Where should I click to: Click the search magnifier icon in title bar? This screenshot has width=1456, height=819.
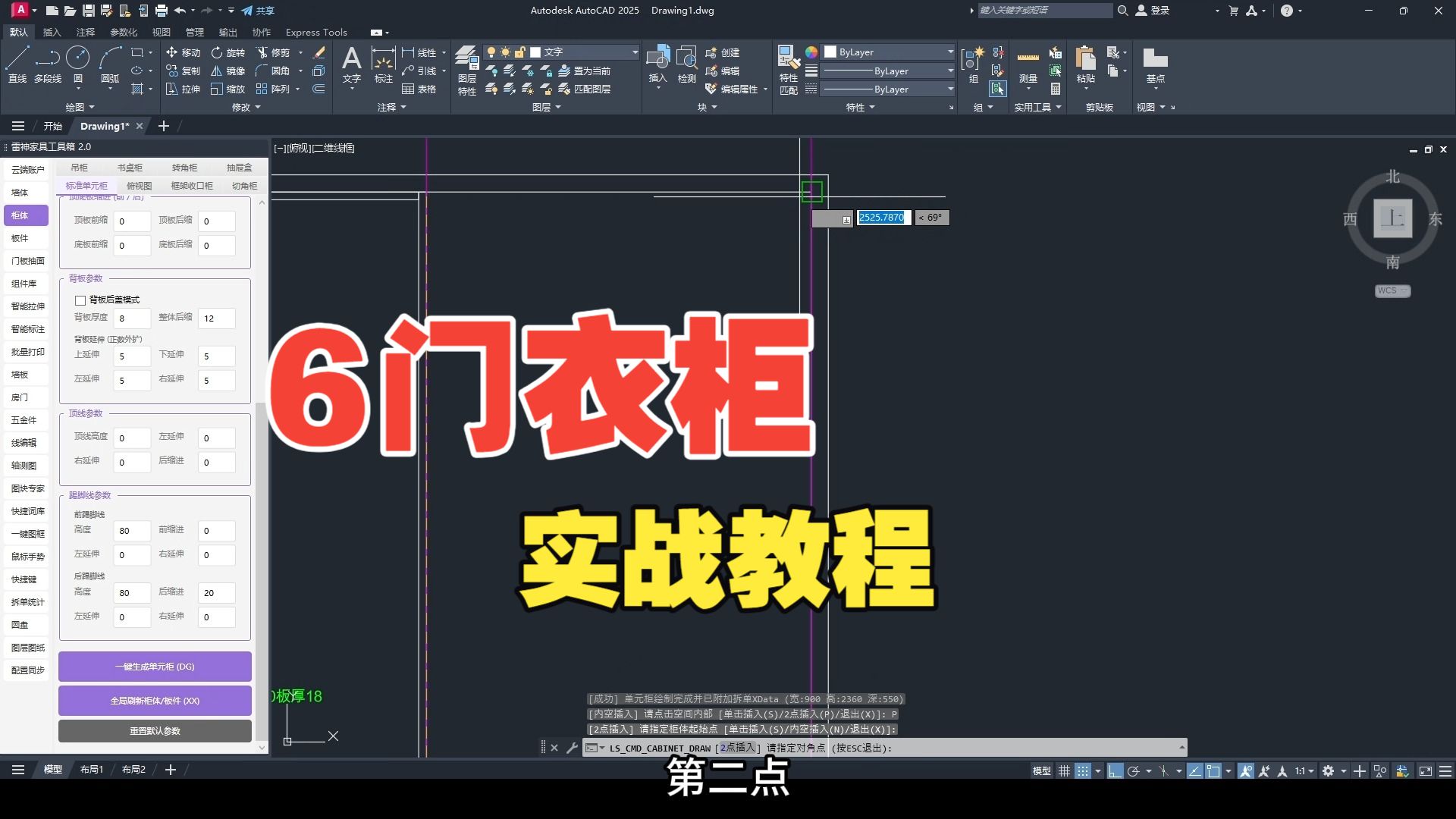coord(1122,11)
